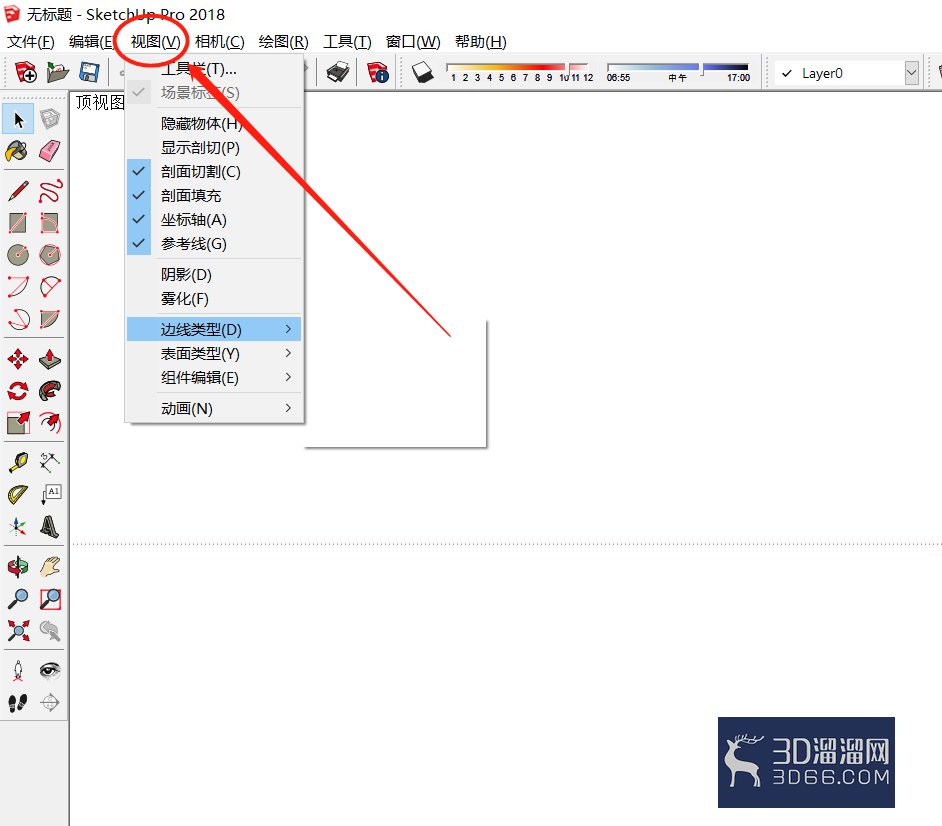Choose the Scale tool
Viewport: 942px width, 826px height.
pyautogui.click(x=18, y=423)
